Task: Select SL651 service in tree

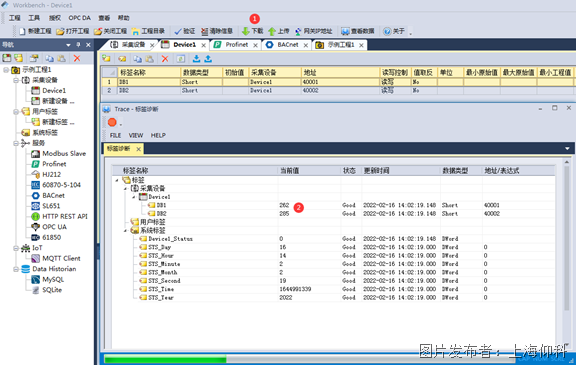Action: tap(51, 206)
